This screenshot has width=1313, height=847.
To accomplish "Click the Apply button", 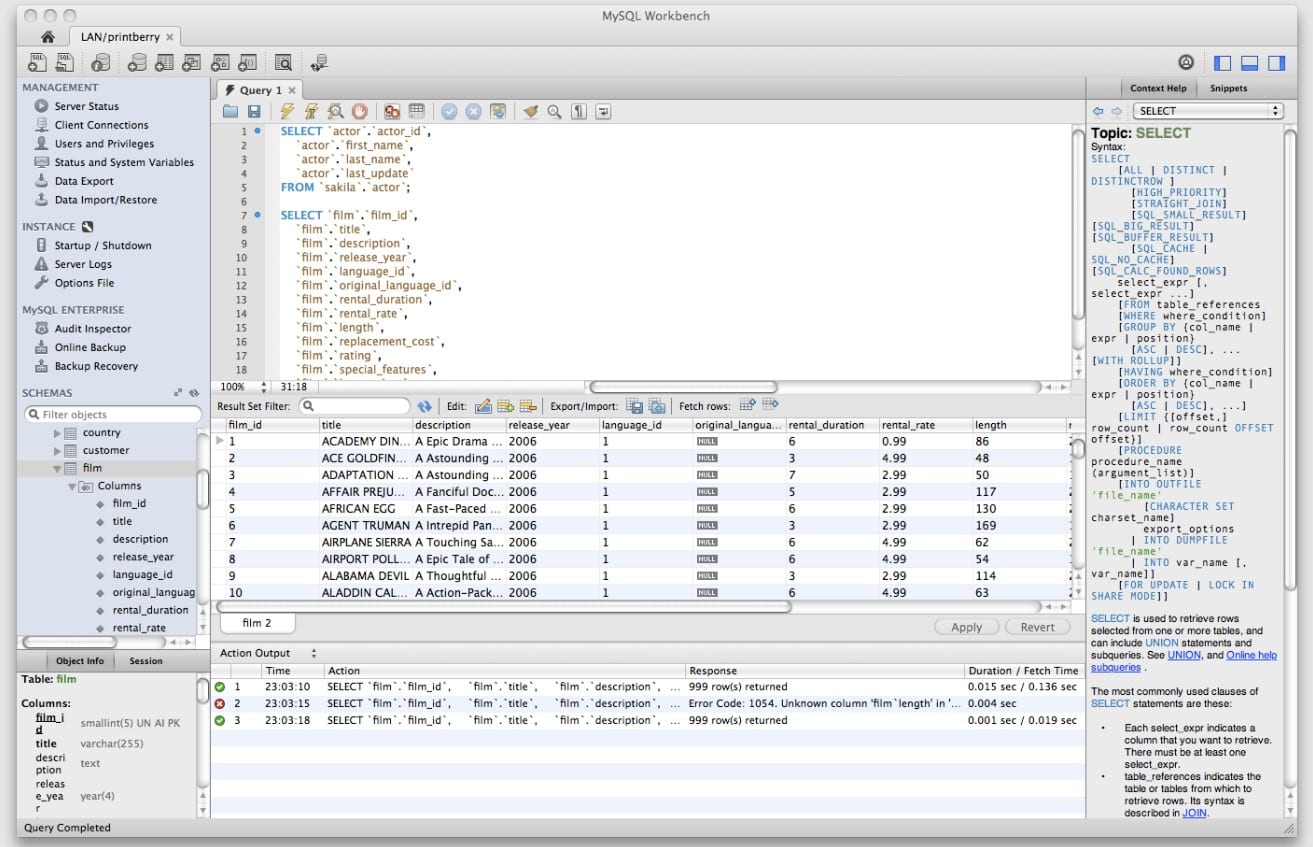I will point(967,627).
